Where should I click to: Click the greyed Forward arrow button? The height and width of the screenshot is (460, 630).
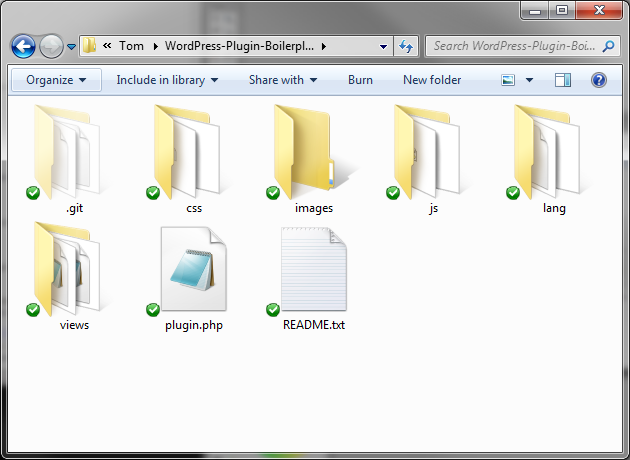(51, 47)
